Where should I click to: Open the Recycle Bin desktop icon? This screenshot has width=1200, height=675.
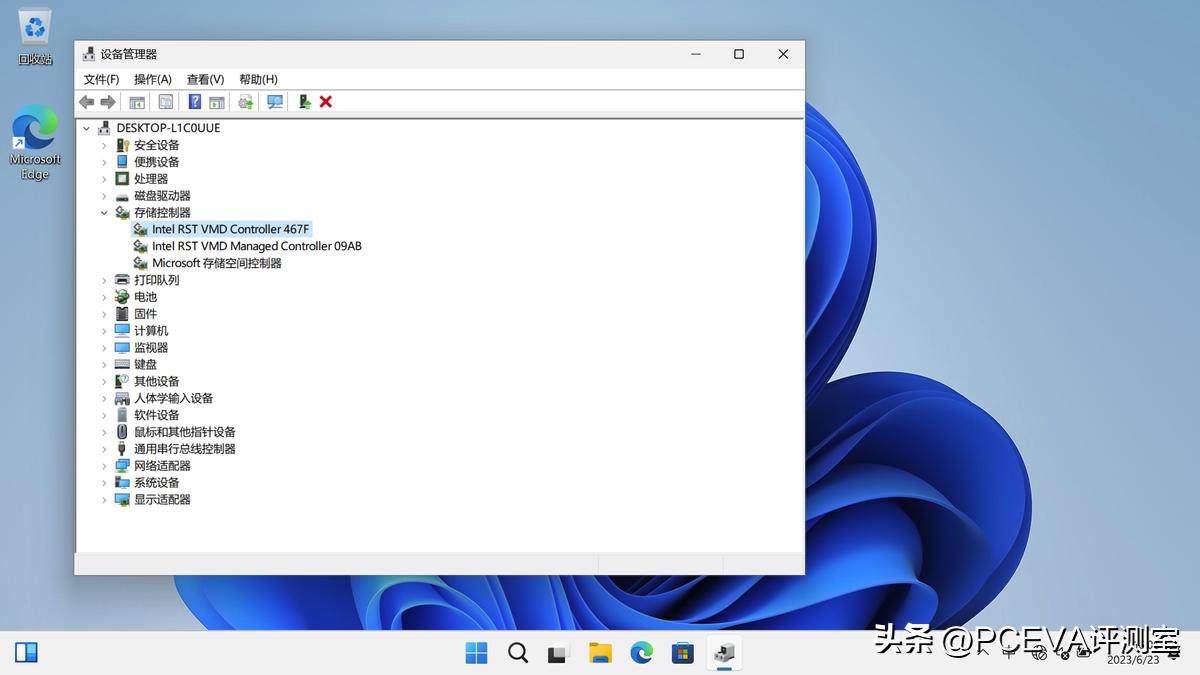tap(35, 36)
